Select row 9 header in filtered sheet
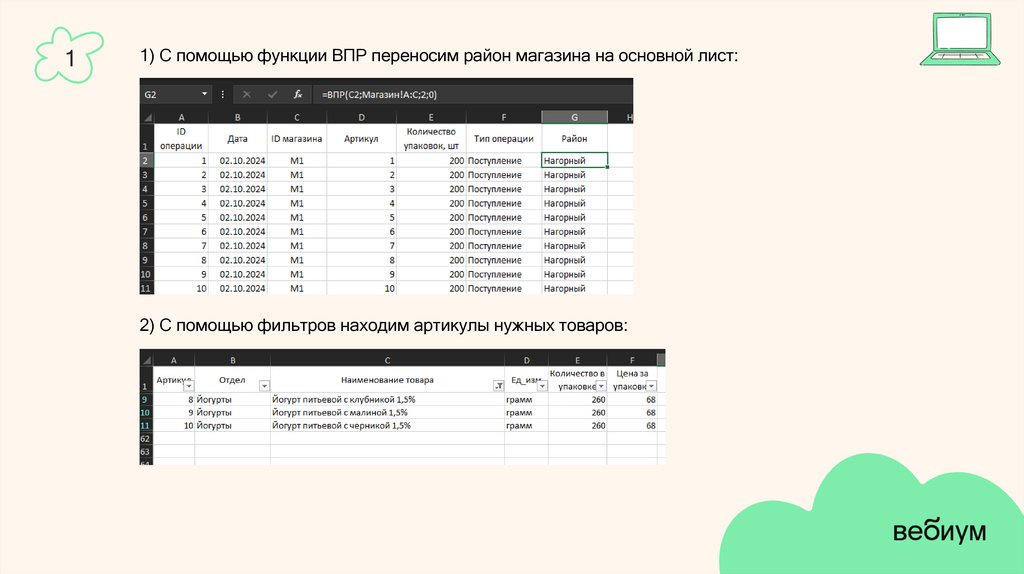This screenshot has width=1024, height=574. (146, 399)
